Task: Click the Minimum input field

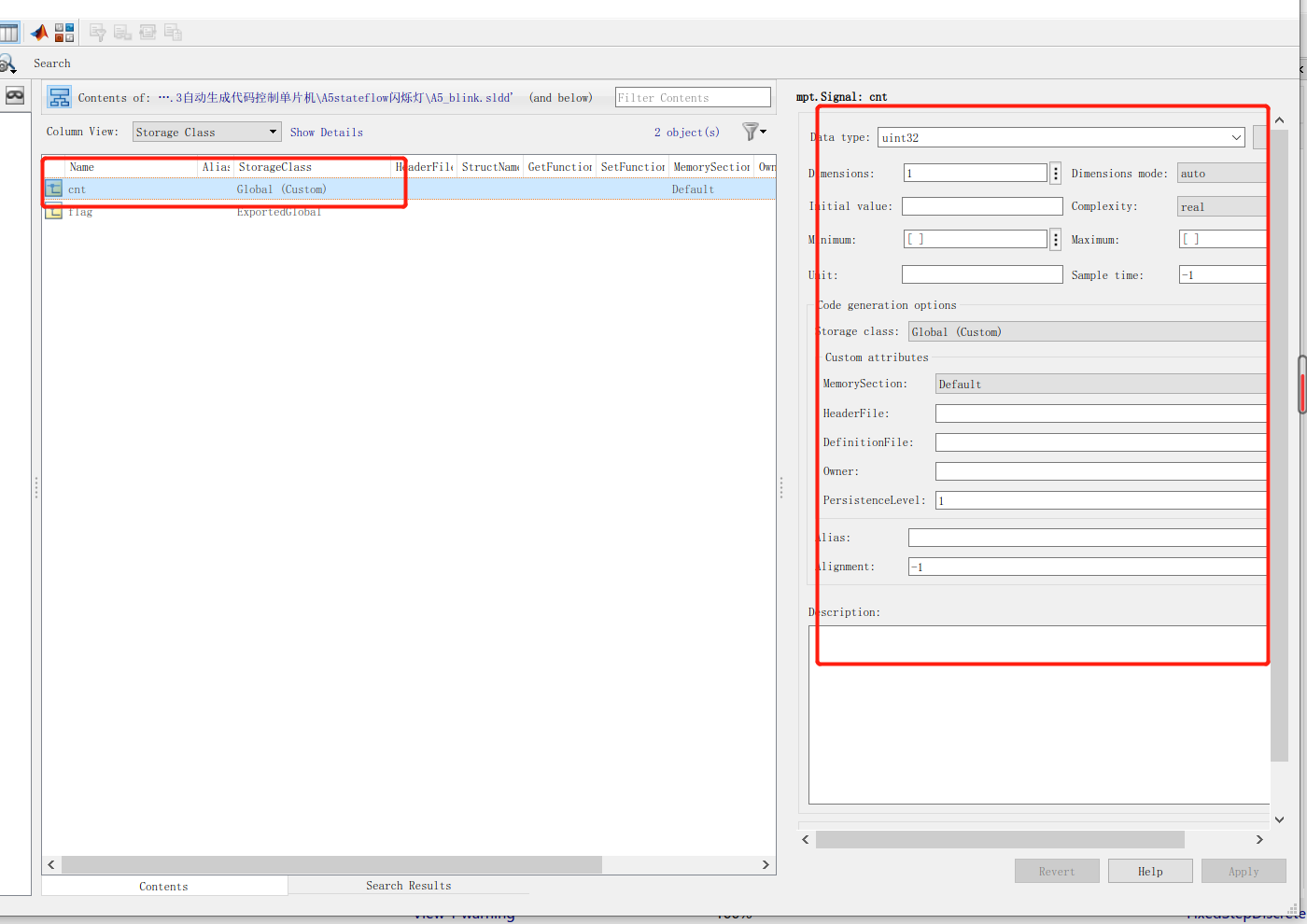Action: coord(976,239)
